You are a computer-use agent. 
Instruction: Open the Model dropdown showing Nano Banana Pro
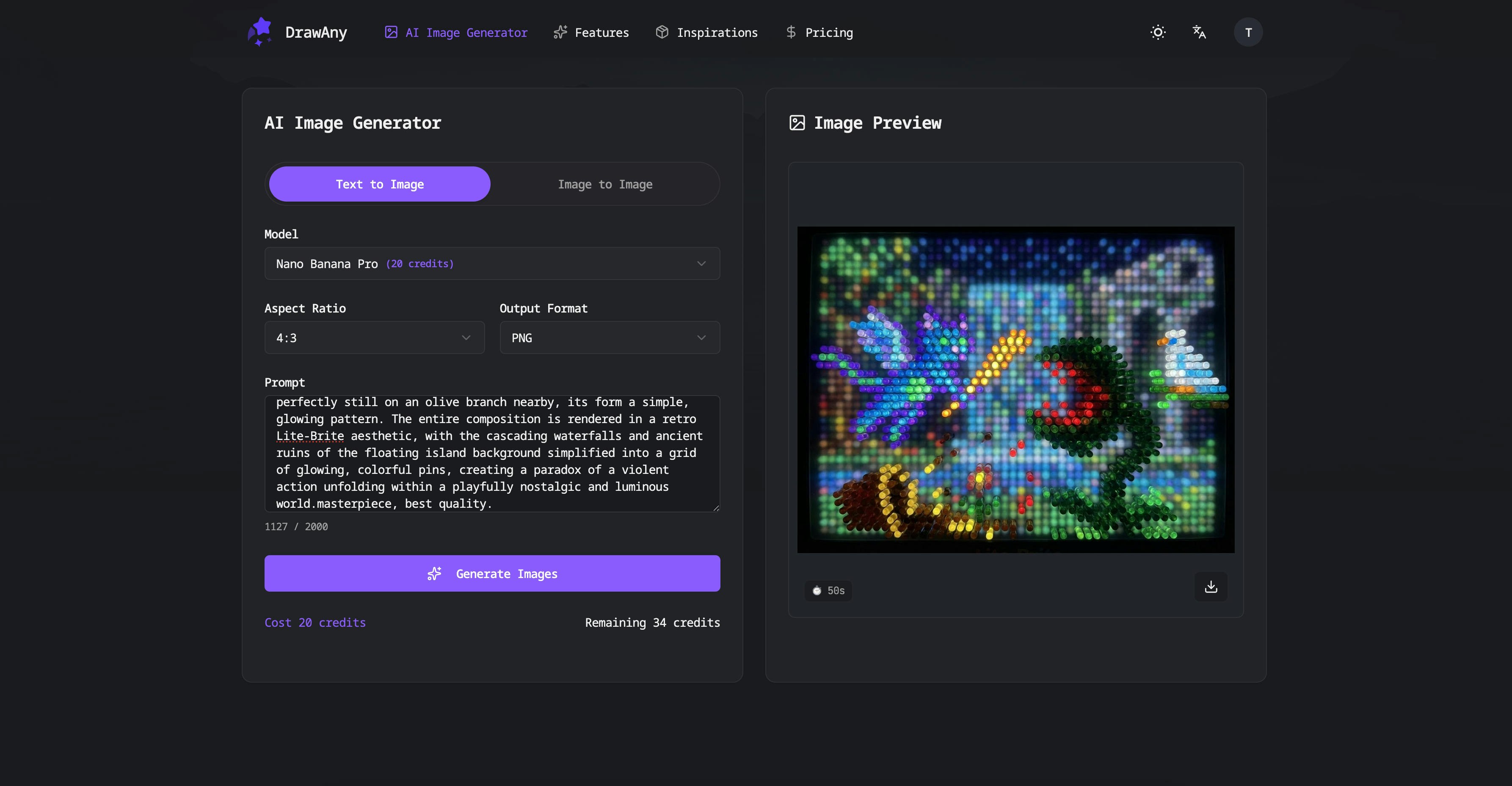click(492, 263)
